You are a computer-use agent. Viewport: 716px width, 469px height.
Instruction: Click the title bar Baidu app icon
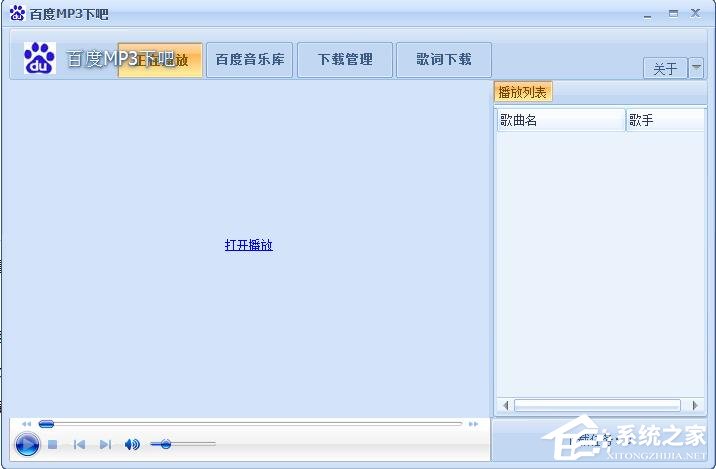[x=17, y=13]
